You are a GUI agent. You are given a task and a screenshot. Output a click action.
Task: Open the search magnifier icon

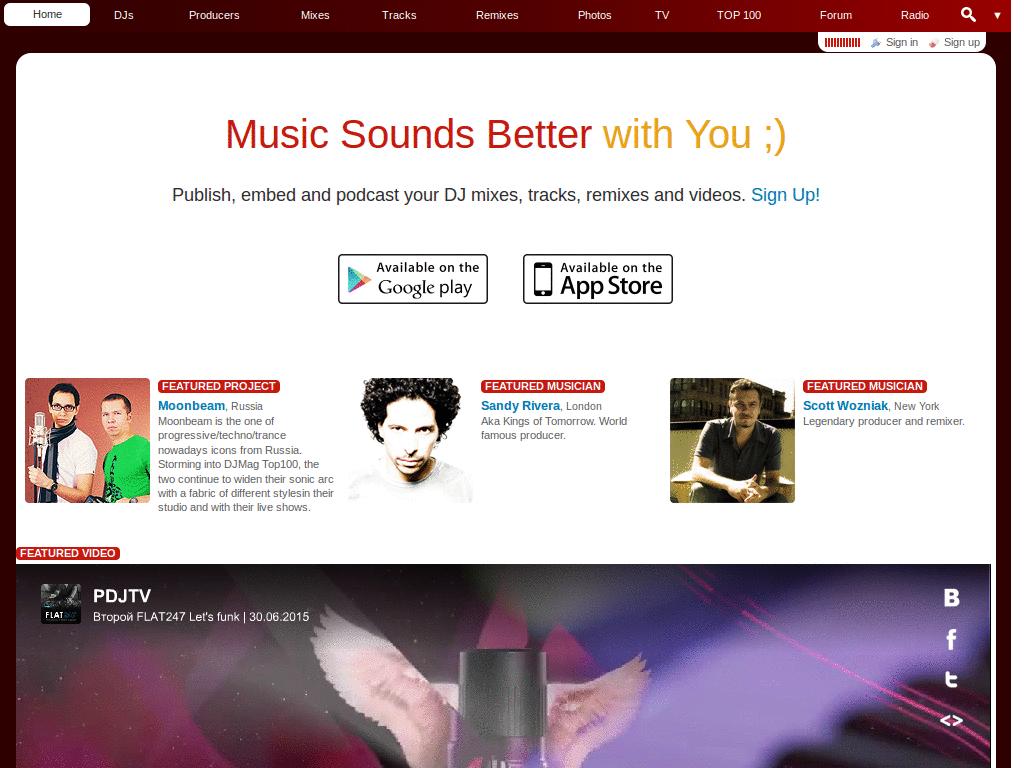[968, 14]
